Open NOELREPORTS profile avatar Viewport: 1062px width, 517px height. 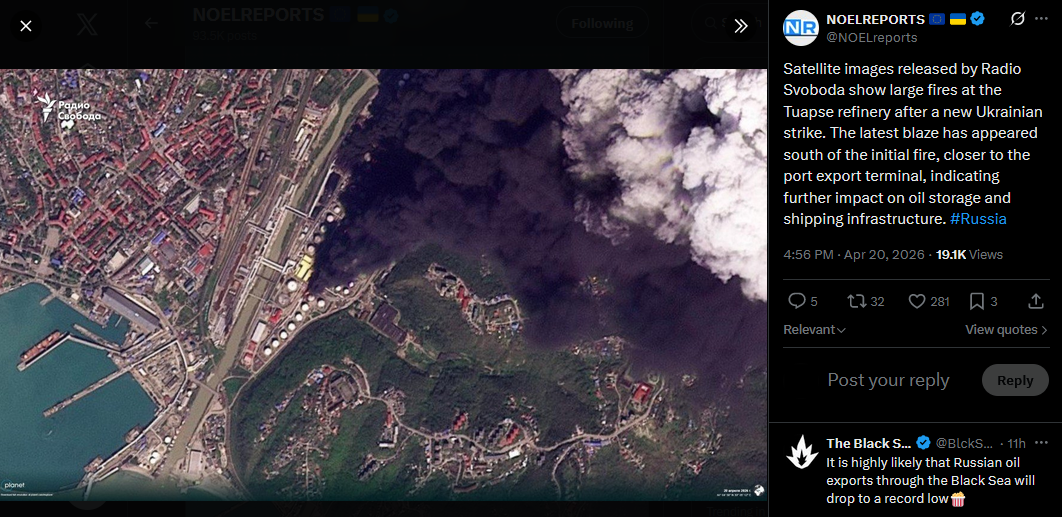point(801,28)
